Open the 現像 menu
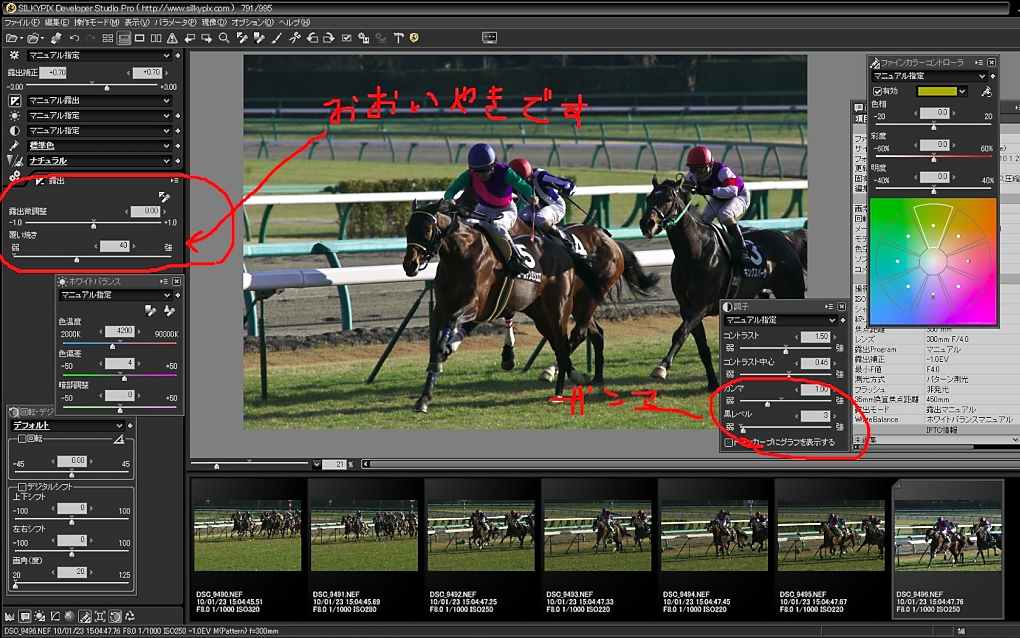This screenshot has width=1020, height=638. coord(214,22)
